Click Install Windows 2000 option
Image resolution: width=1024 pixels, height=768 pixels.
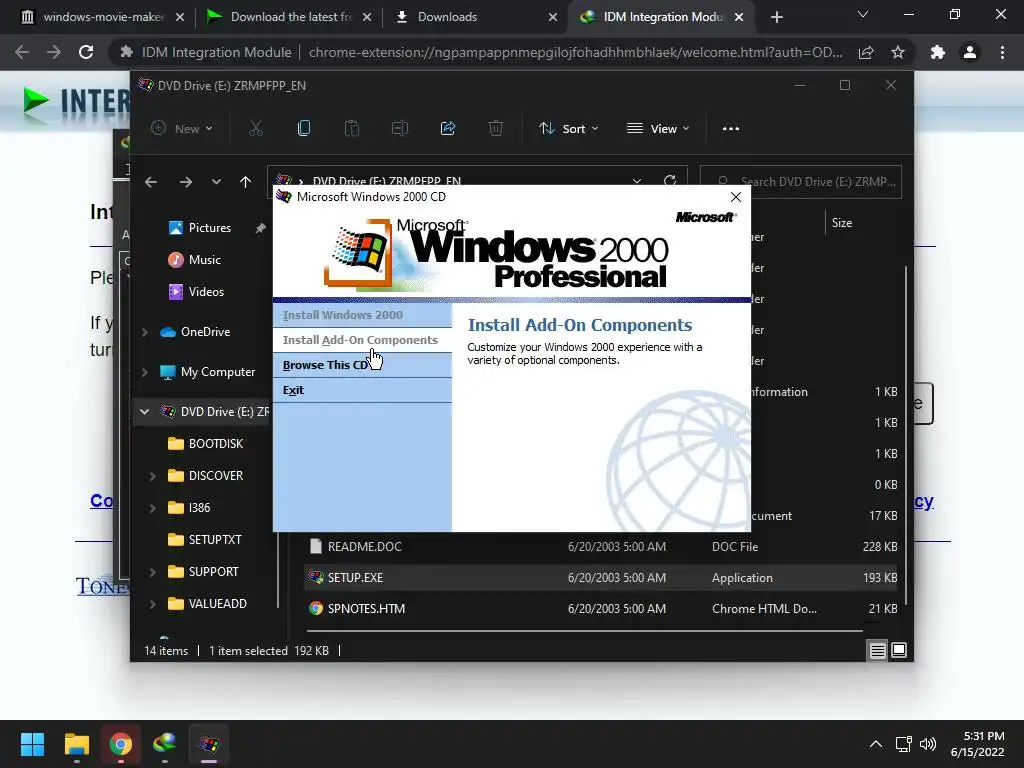tap(362, 315)
